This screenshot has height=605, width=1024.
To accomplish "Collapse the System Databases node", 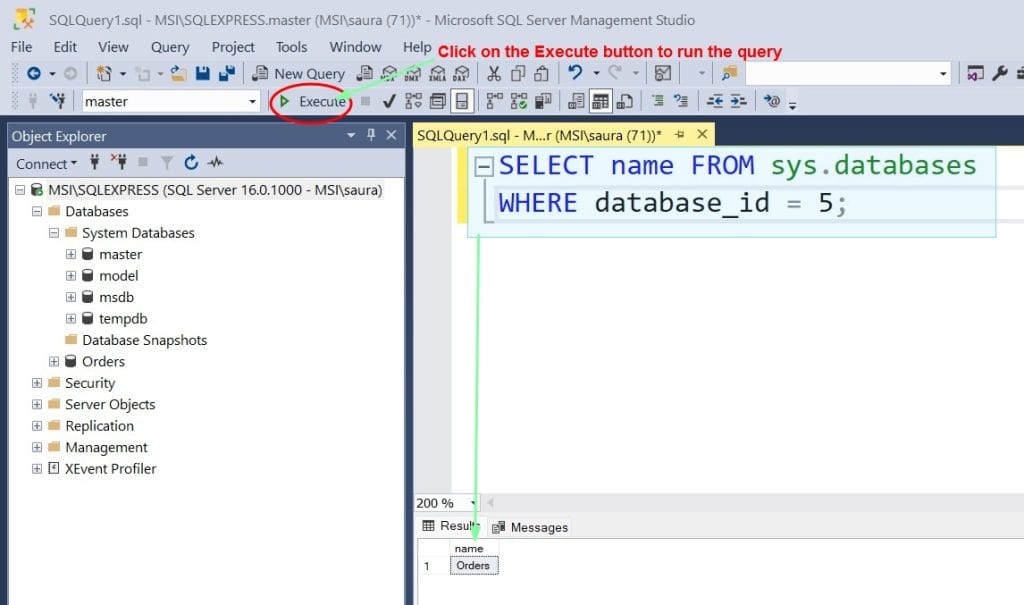I will (x=53, y=232).
